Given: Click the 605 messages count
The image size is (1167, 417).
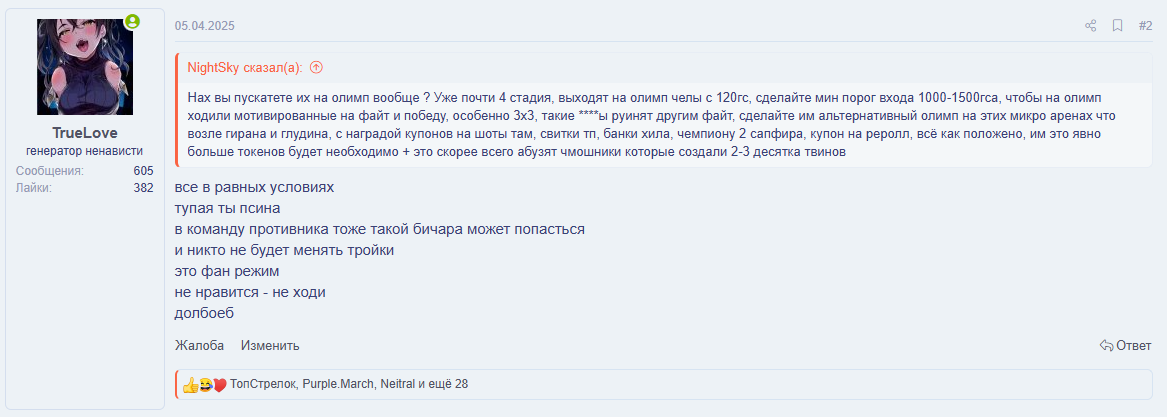Looking at the screenshot, I should (143, 171).
